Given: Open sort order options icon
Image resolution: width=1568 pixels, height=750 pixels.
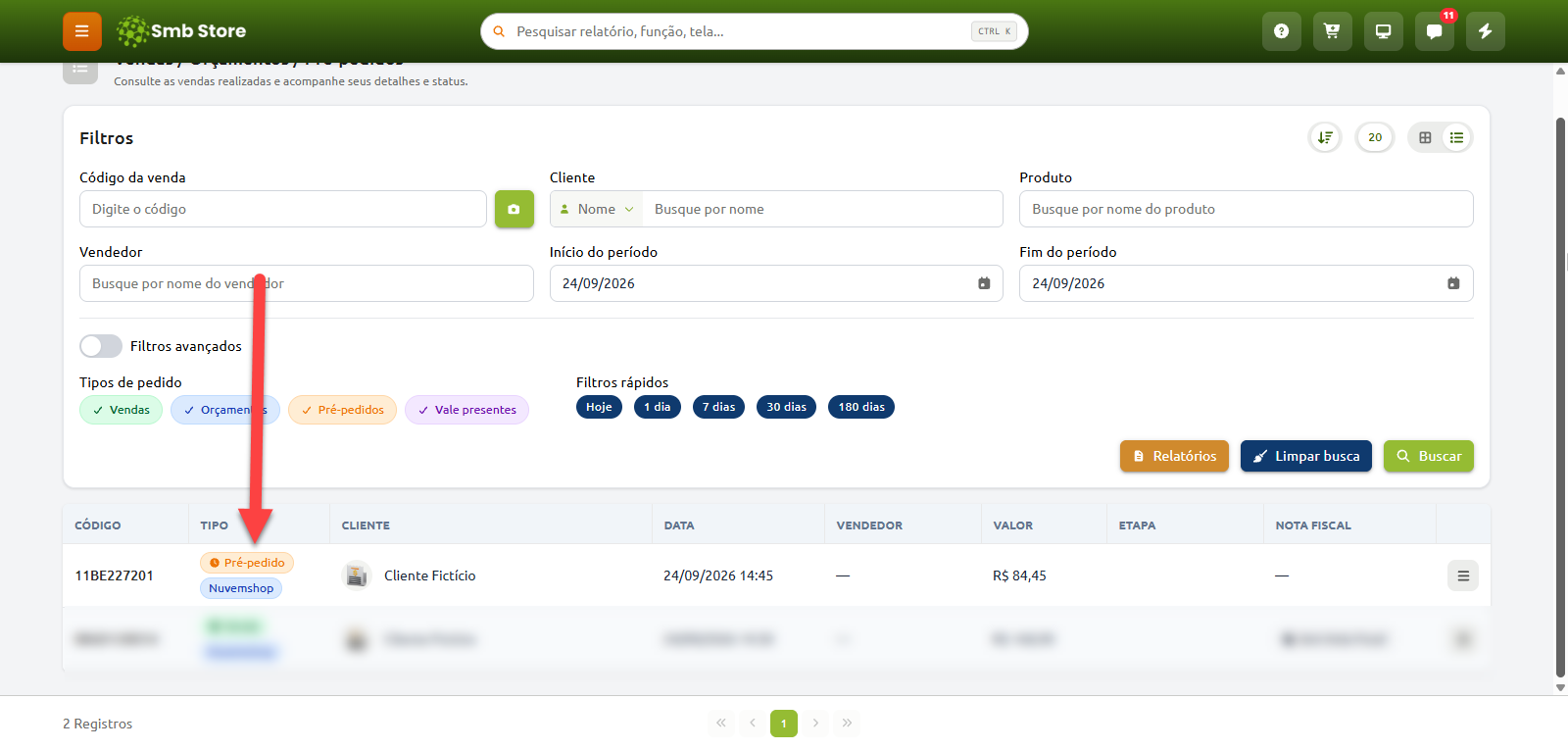Looking at the screenshot, I should click(x=1325, y=137).
